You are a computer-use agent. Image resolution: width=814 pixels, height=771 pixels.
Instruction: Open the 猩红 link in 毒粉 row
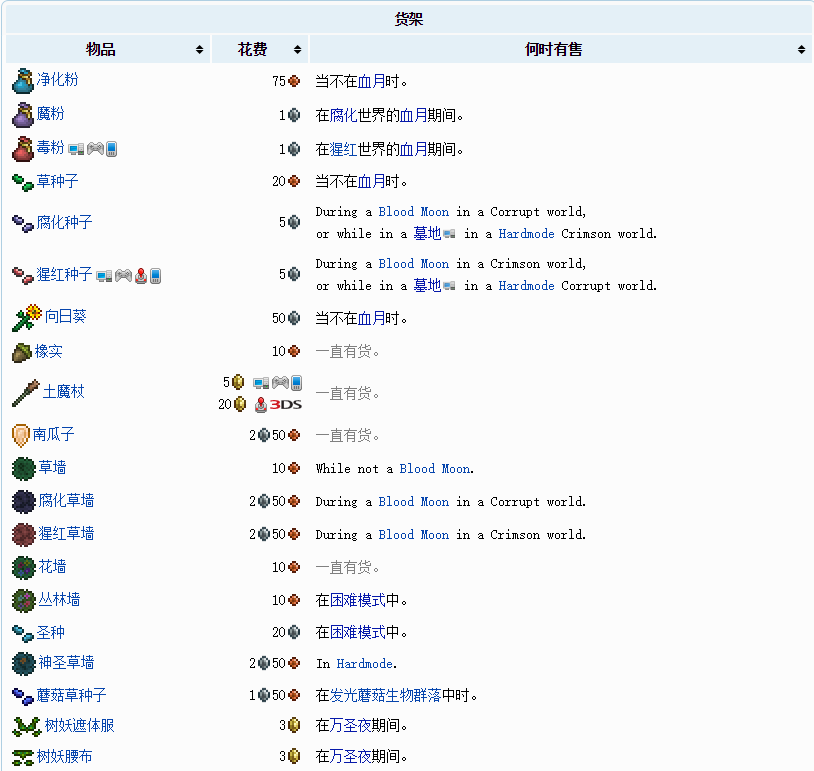(344, 150)
